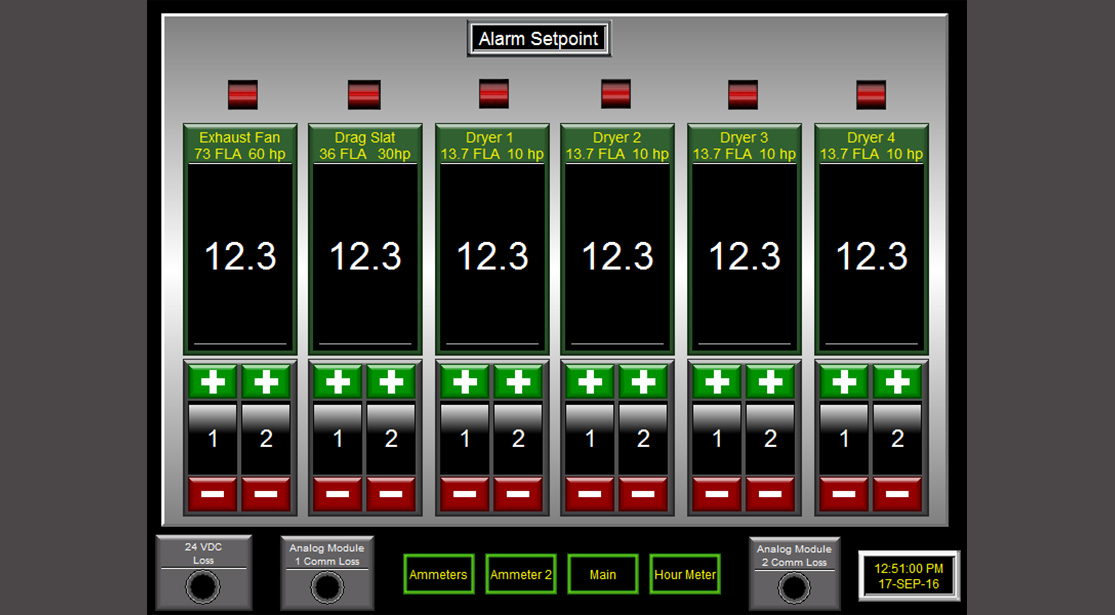Select the Dryer 4 12.3 setpoint display
This screenshot has height=615, width=1115.
point(872,257)
